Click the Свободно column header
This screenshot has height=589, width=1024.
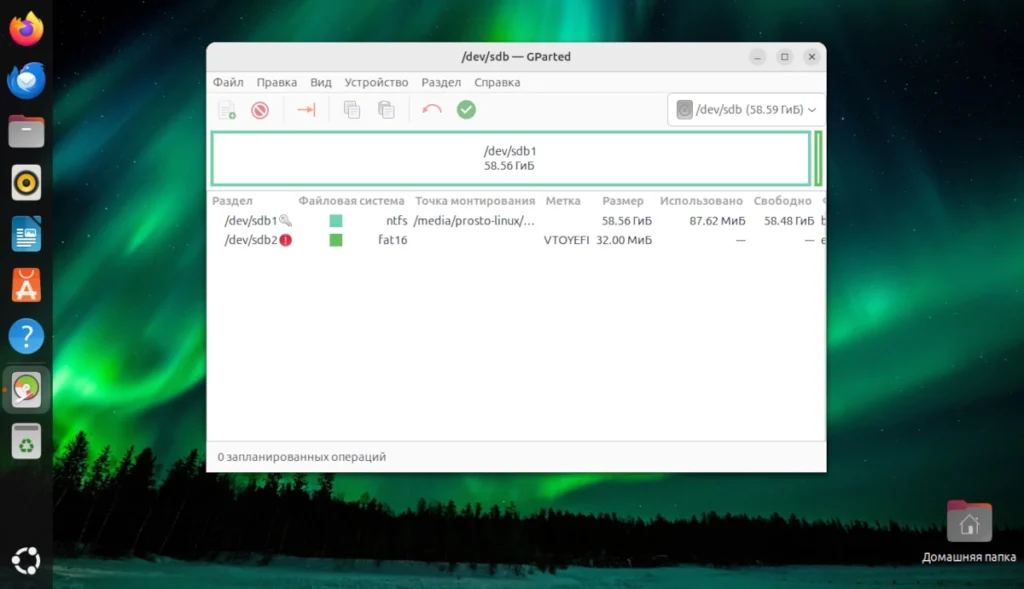782,201
